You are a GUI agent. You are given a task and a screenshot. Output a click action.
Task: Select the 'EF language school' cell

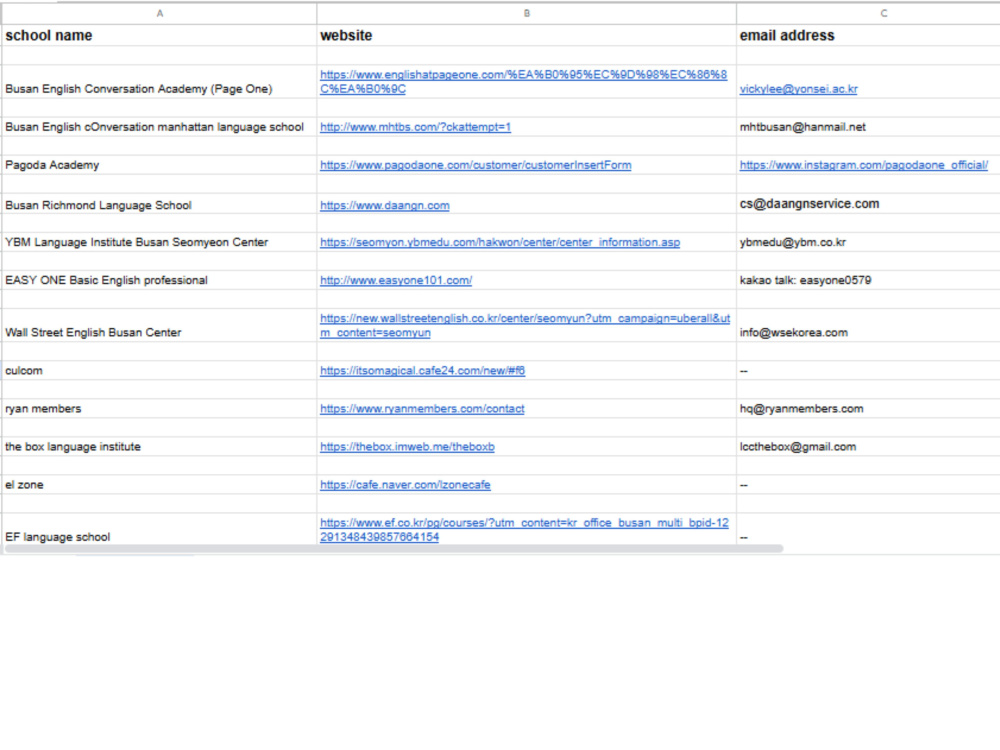pos(159,529)
